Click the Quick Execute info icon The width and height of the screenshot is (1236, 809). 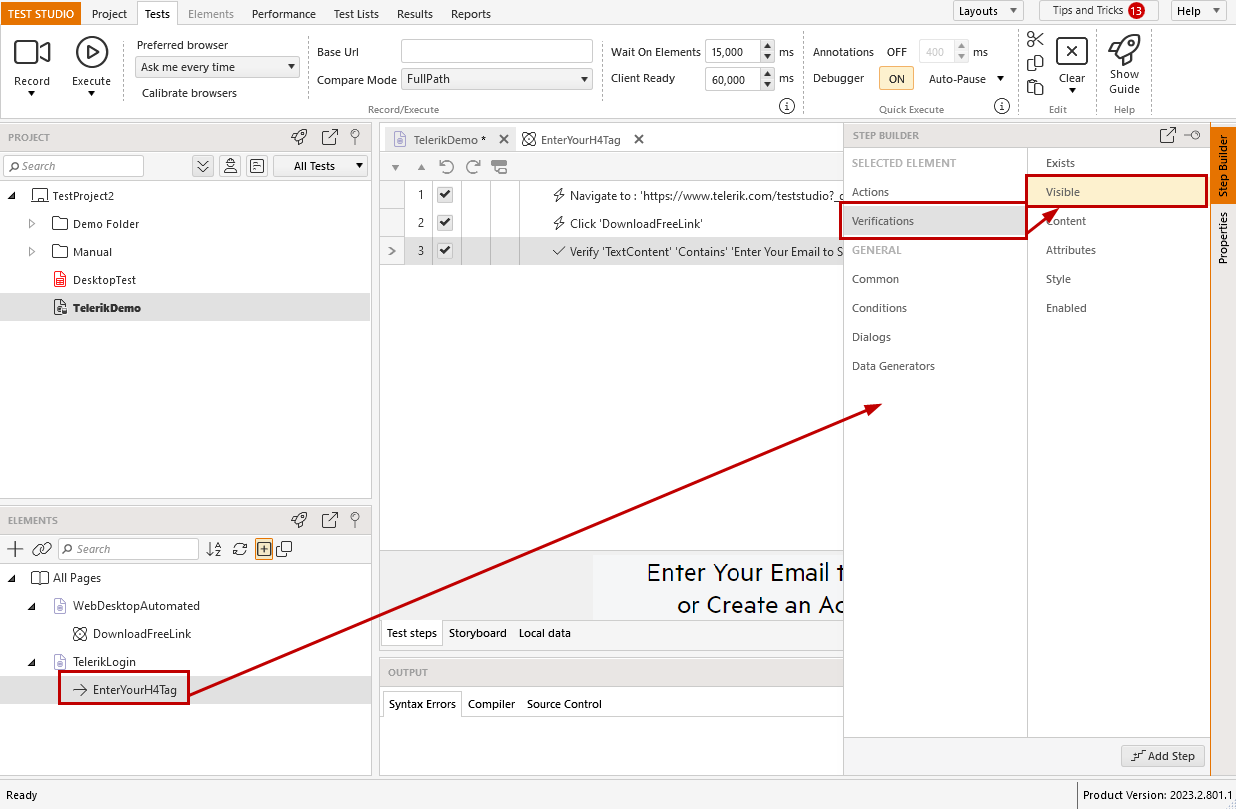point(1002,106)
